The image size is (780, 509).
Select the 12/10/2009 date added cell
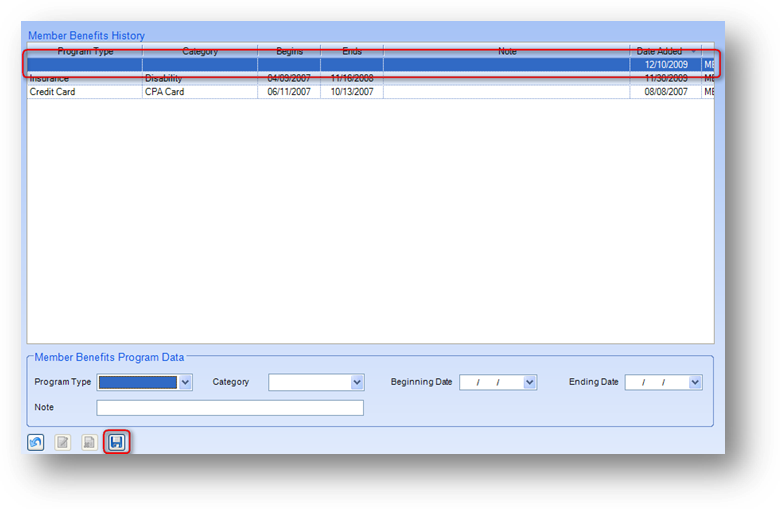666,65
